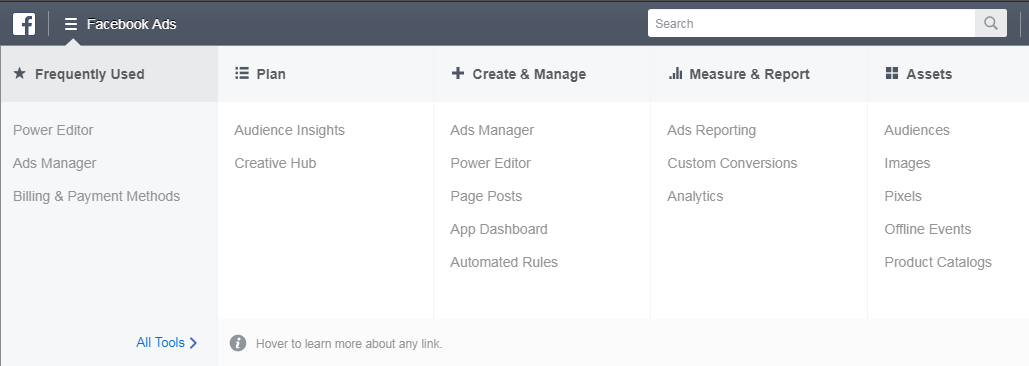Expand All Tools with chevron
This screenshot has width=1029, height=366.
167,342
